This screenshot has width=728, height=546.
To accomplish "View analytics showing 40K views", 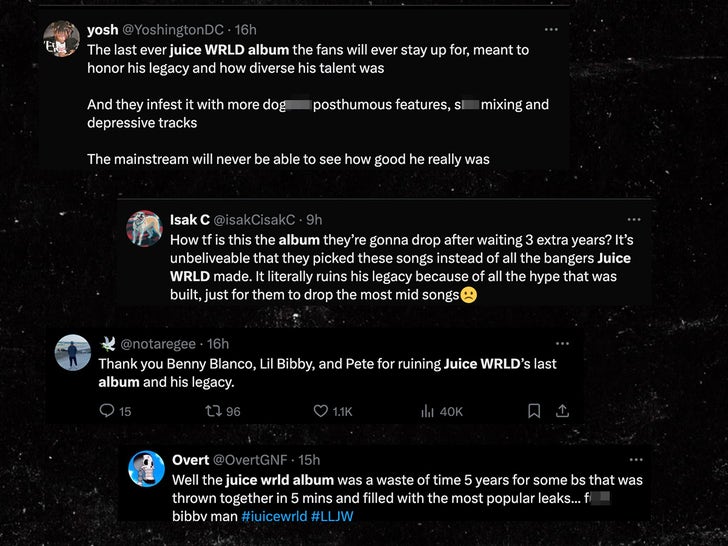I will click(428, 411).
